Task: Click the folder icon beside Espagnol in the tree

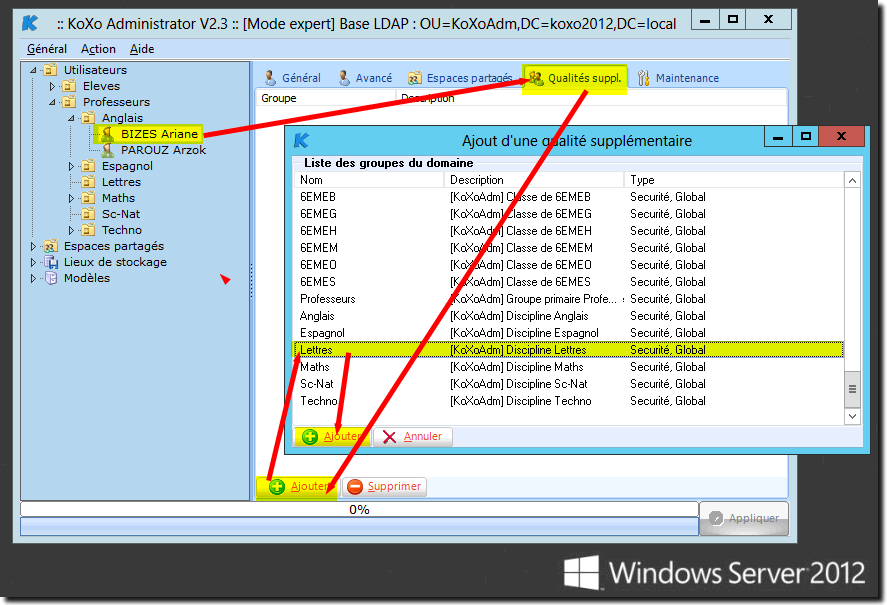Action: point(88,166)
